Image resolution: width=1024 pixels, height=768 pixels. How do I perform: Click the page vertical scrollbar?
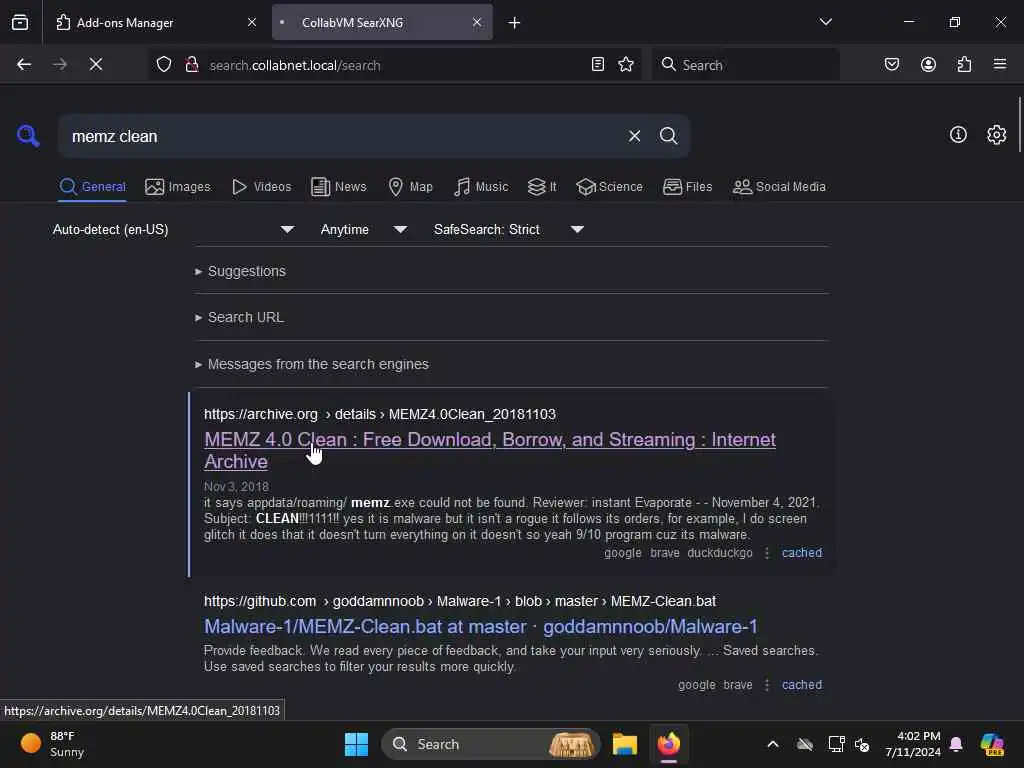click(x=1019, y=124)
